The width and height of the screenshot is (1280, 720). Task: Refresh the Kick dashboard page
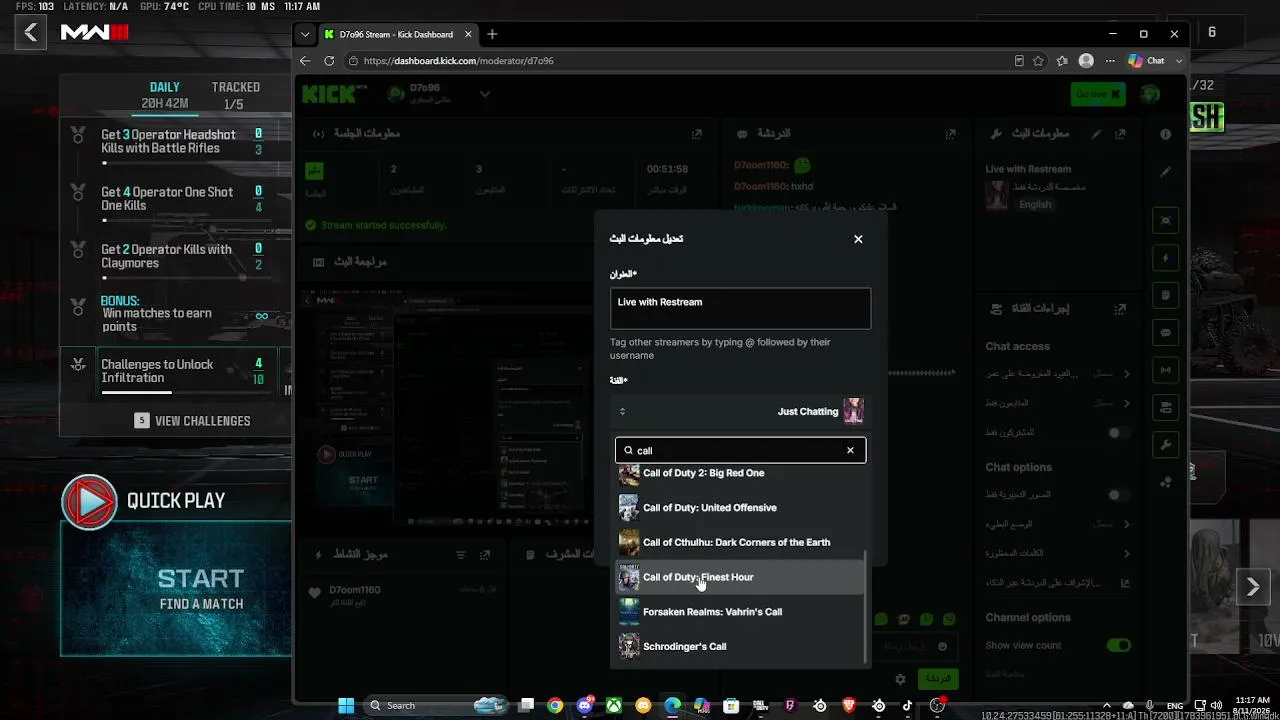[329, 61]
